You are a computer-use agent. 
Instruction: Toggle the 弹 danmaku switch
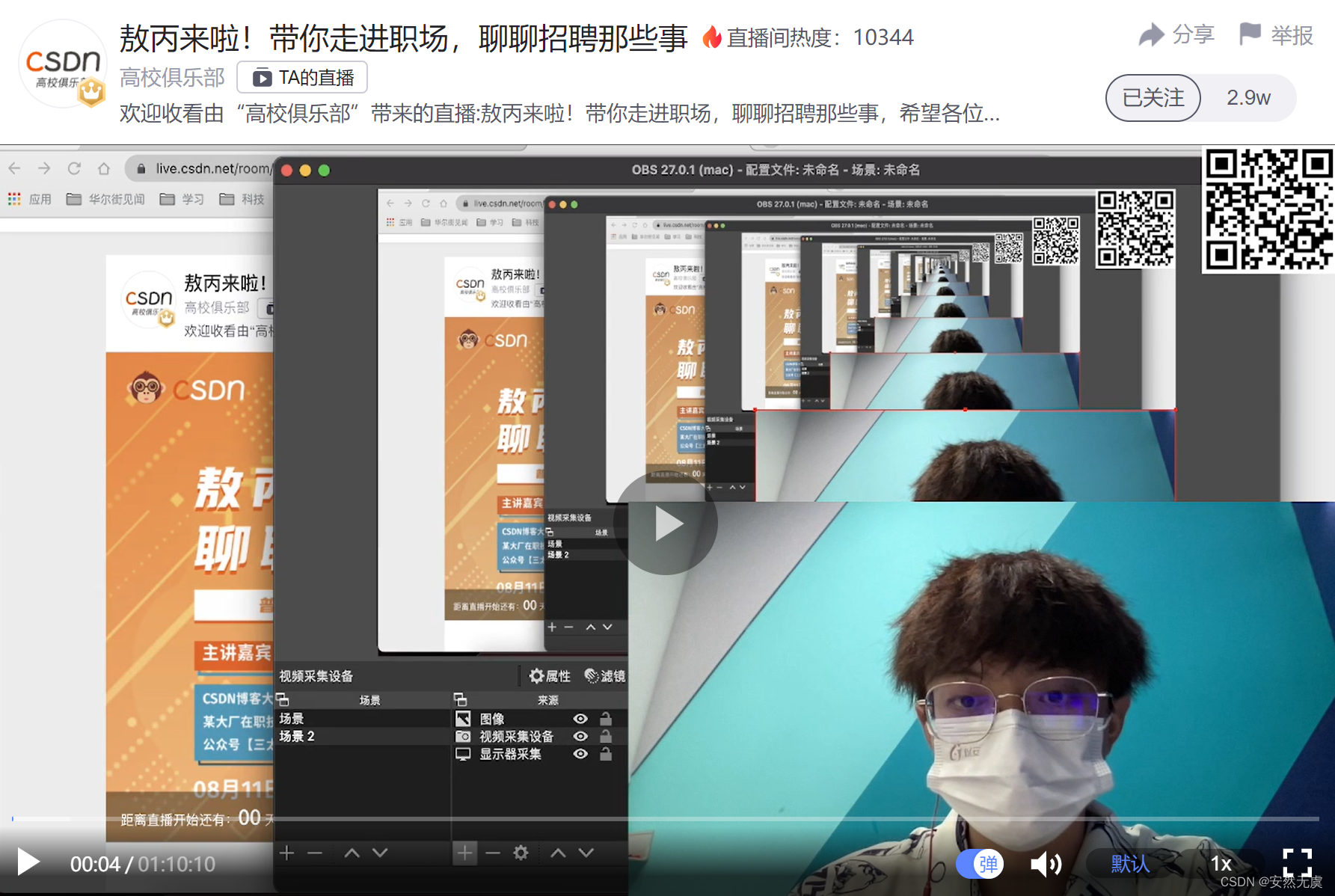[x=980, y=864]
